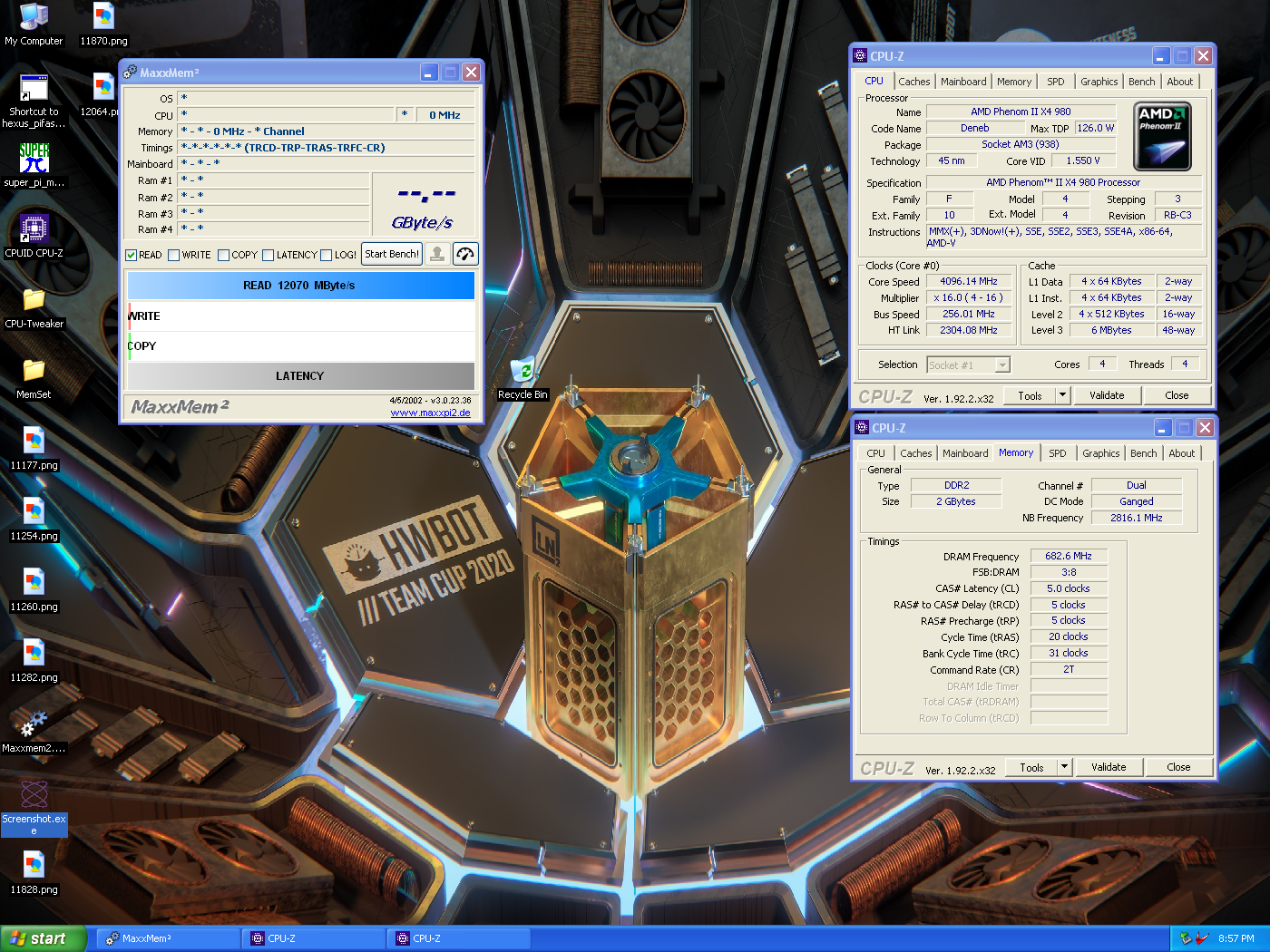The width and height of the screenshot is (1270, 952).
Task: Click Validate in Memory CPU-Z window
Action: [x=1109, y=767]
